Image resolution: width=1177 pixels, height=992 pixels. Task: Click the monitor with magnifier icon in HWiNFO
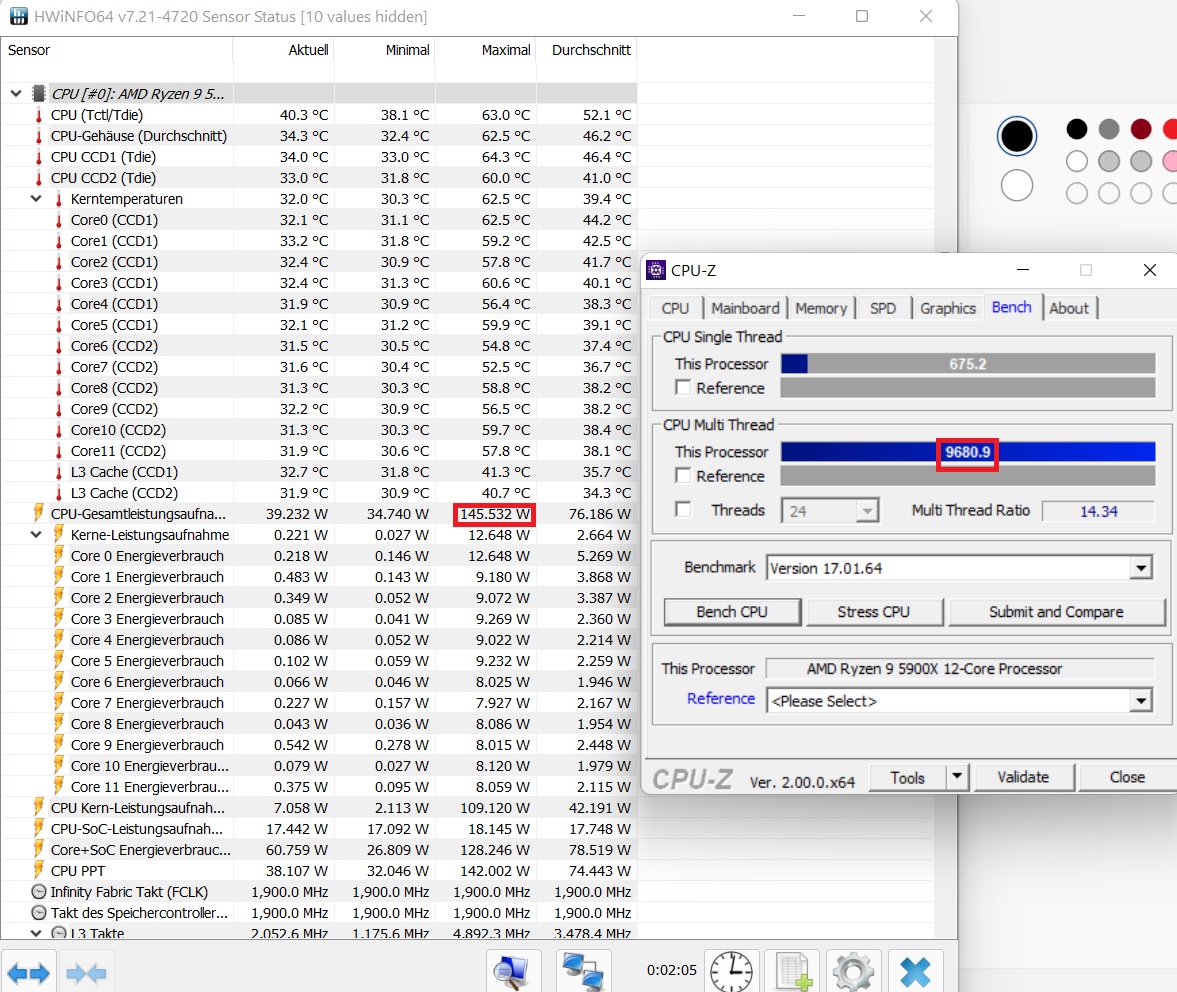(x=513, y=971)
